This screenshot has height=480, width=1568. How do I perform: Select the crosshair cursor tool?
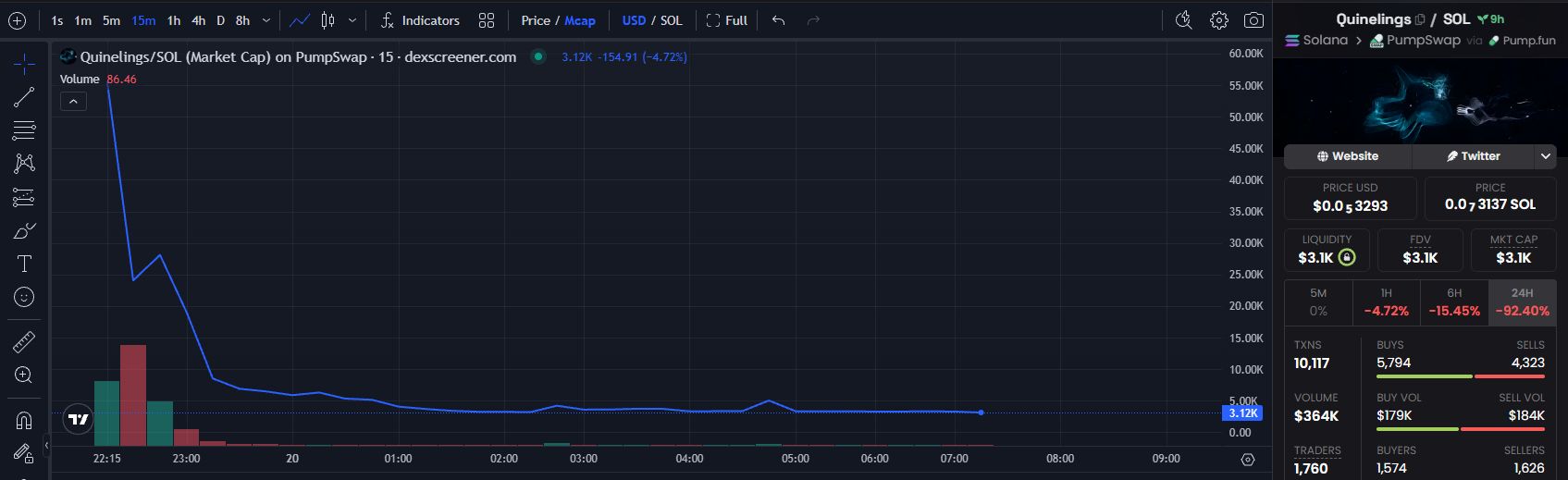coord(24,64)
